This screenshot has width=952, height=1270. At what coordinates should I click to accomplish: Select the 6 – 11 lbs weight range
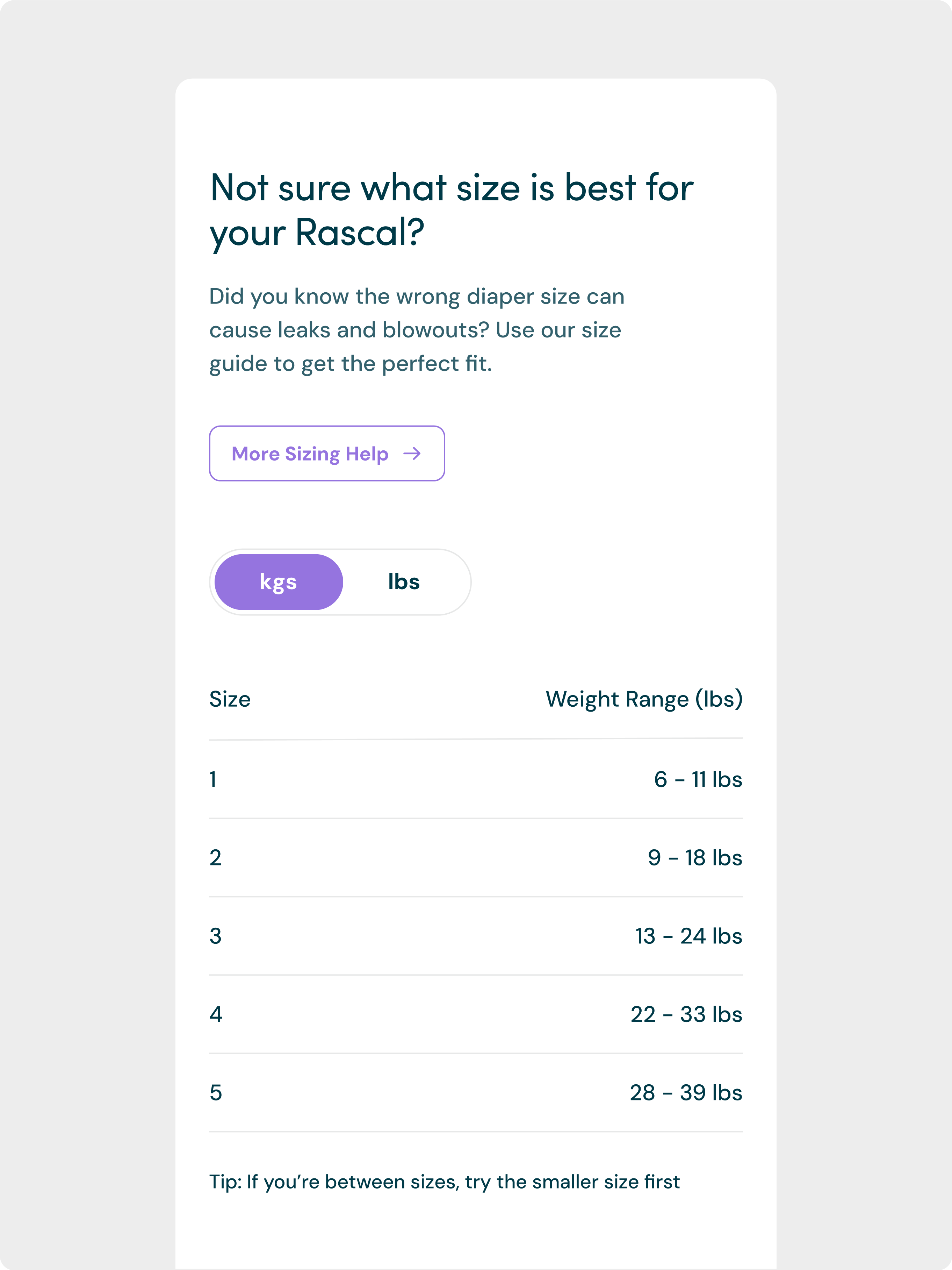point(698,779)
